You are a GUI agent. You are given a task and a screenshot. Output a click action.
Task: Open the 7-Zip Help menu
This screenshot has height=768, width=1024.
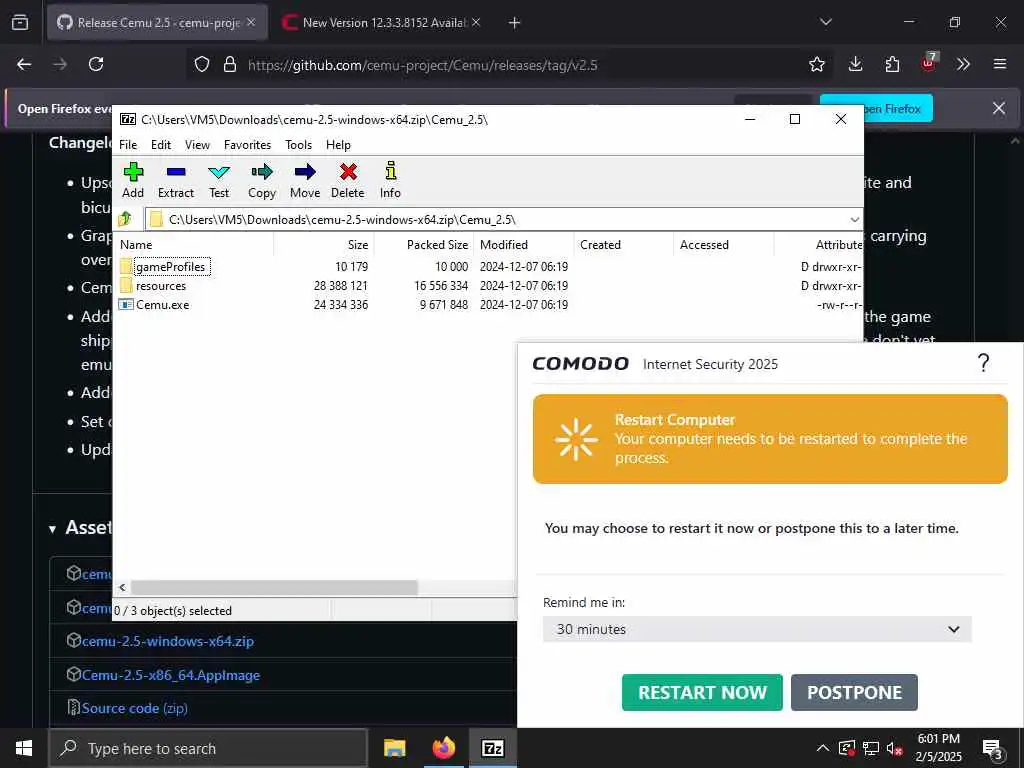click(338, 145)
